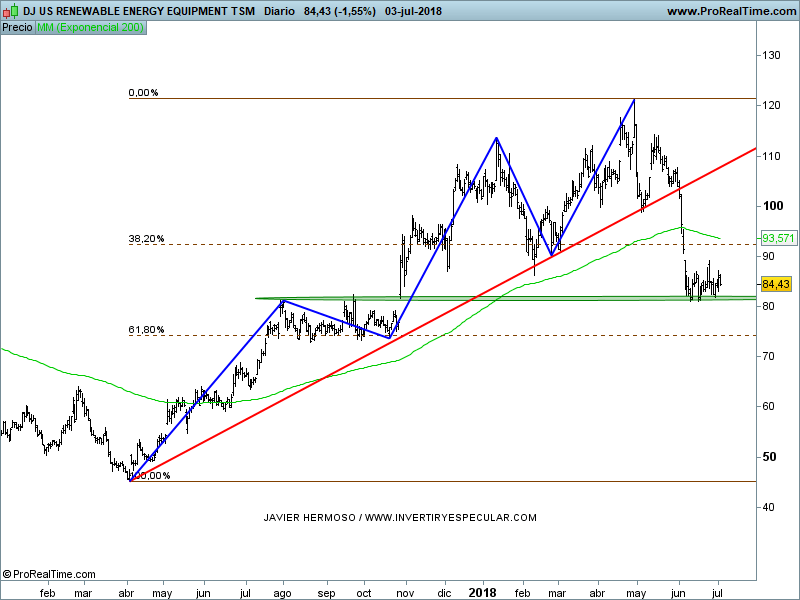800x600 pixels.
Task: Click the candlestick chart icon in title bar
Action: [x=9, y=11]
